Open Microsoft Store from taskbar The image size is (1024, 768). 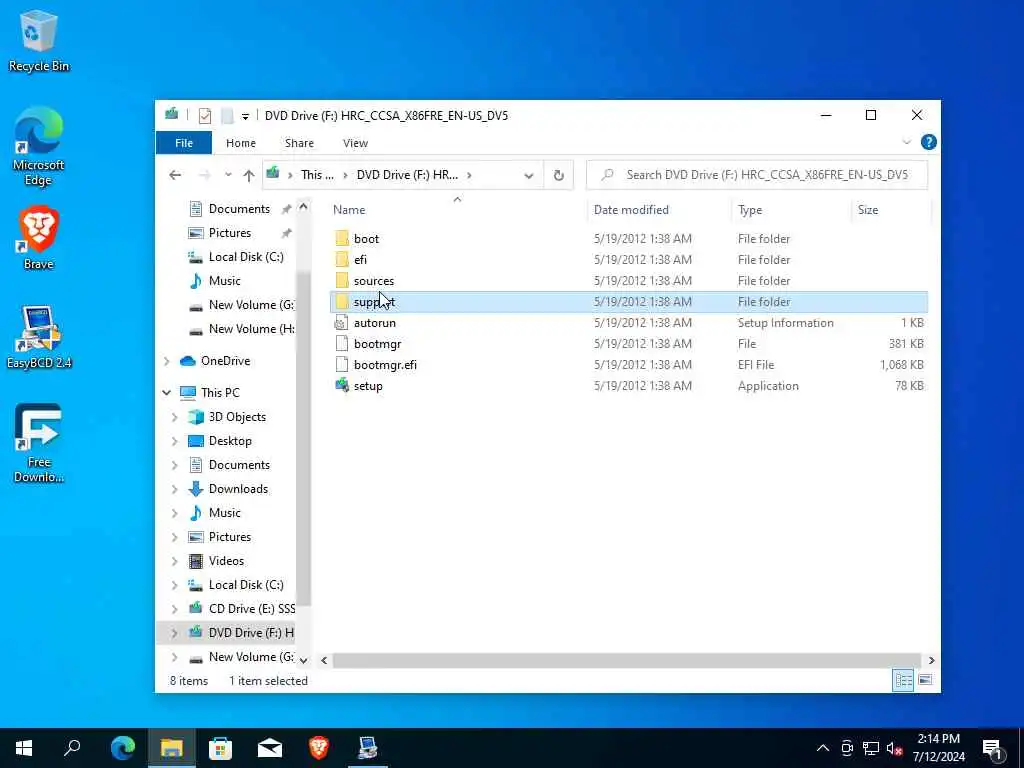tap(220, 748)
